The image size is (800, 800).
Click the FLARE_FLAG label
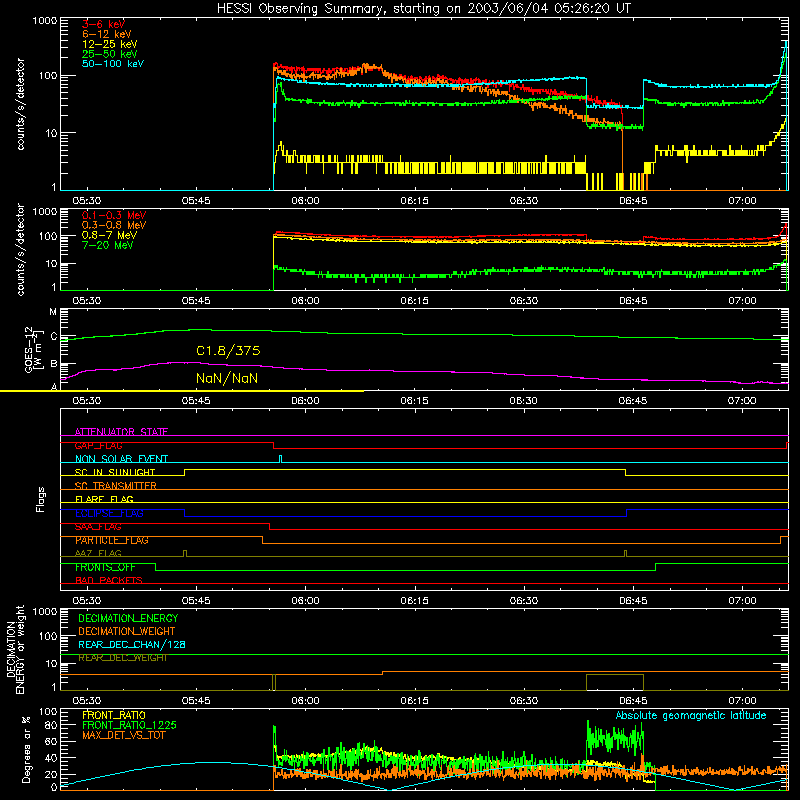104,499
